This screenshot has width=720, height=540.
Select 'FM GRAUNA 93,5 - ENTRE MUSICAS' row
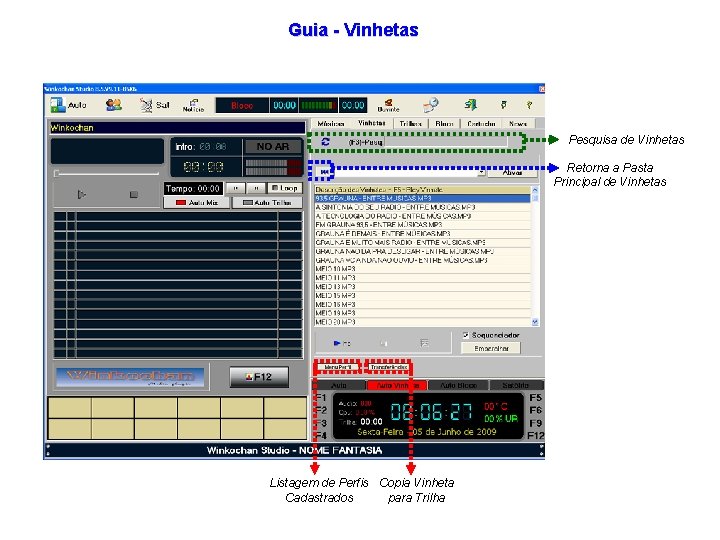[x=422, y=225]
